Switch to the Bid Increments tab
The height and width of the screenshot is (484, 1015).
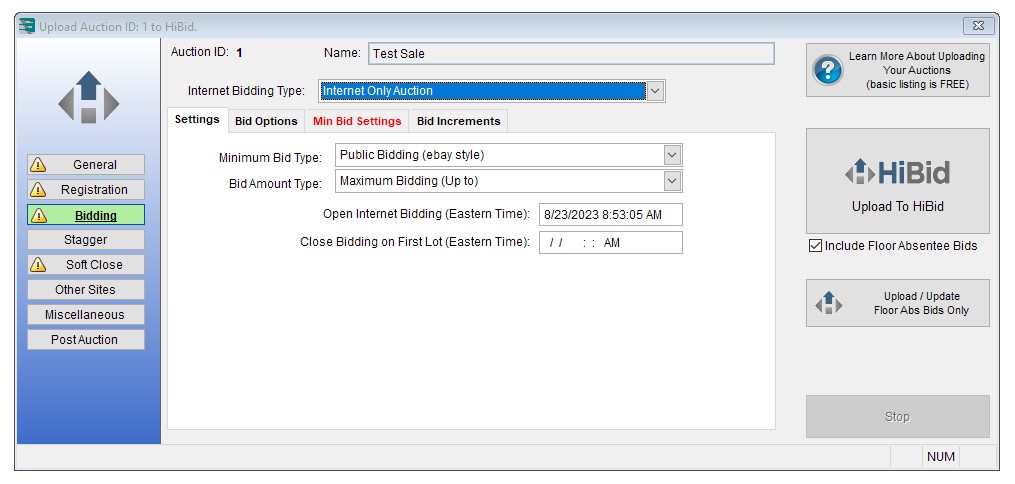[458, 121]
